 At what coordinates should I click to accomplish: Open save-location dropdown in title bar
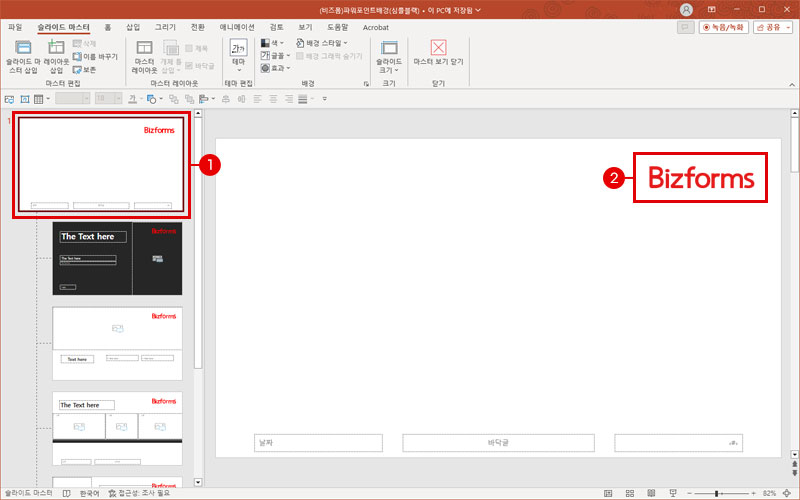(x=478, y=10)
